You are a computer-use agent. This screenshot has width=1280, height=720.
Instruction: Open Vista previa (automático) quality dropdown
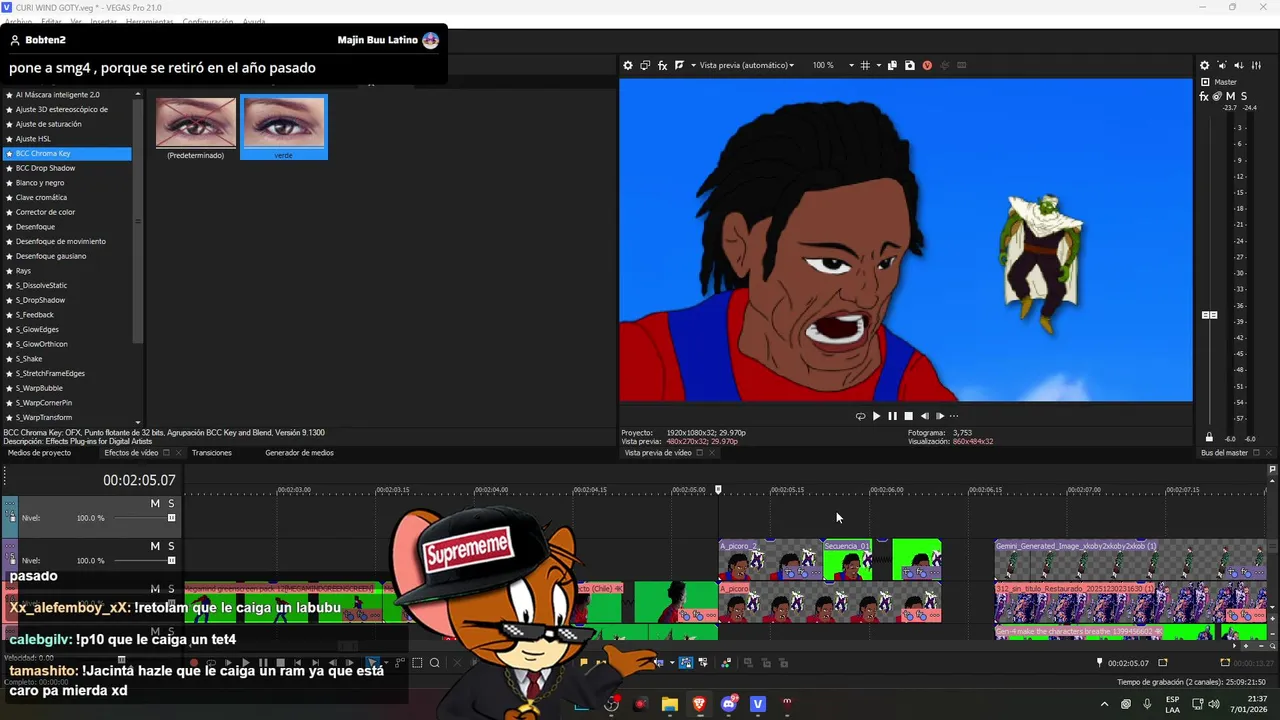tap(746, 65)
